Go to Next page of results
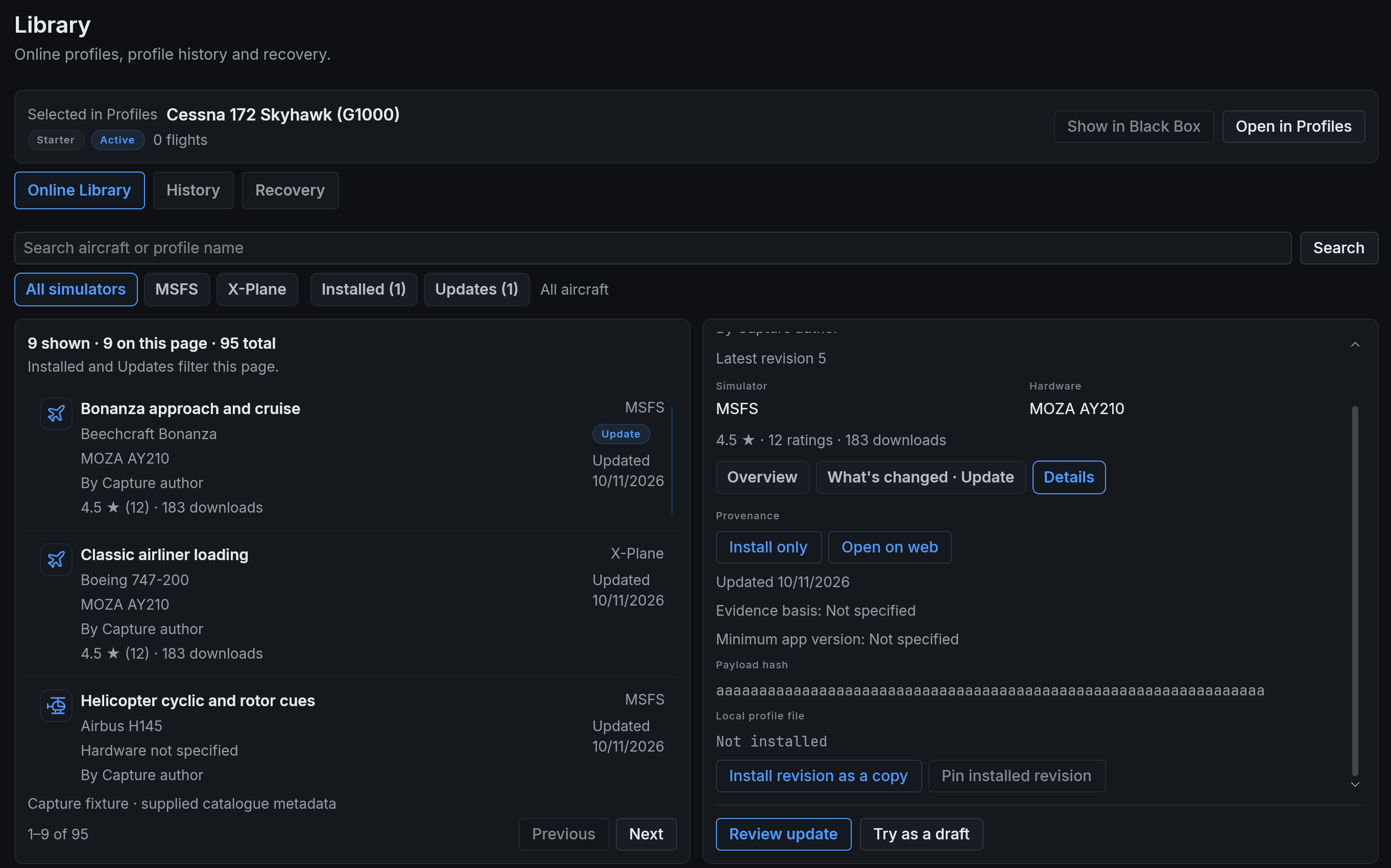The image size is (1391, 868). 646,834
